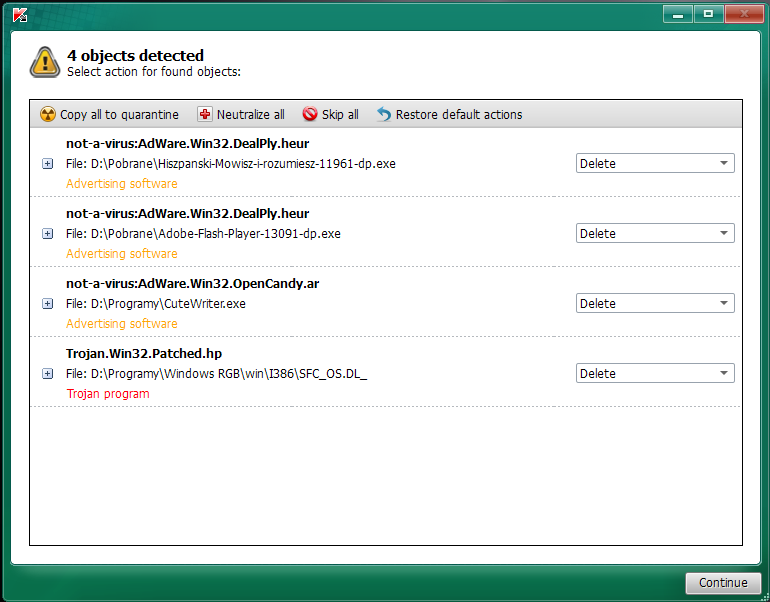Image resolution: width=770 pixels, height=602 pixels.
Task: Click the quarantine radiation icon in the toolbar
Action: (48, 114)
